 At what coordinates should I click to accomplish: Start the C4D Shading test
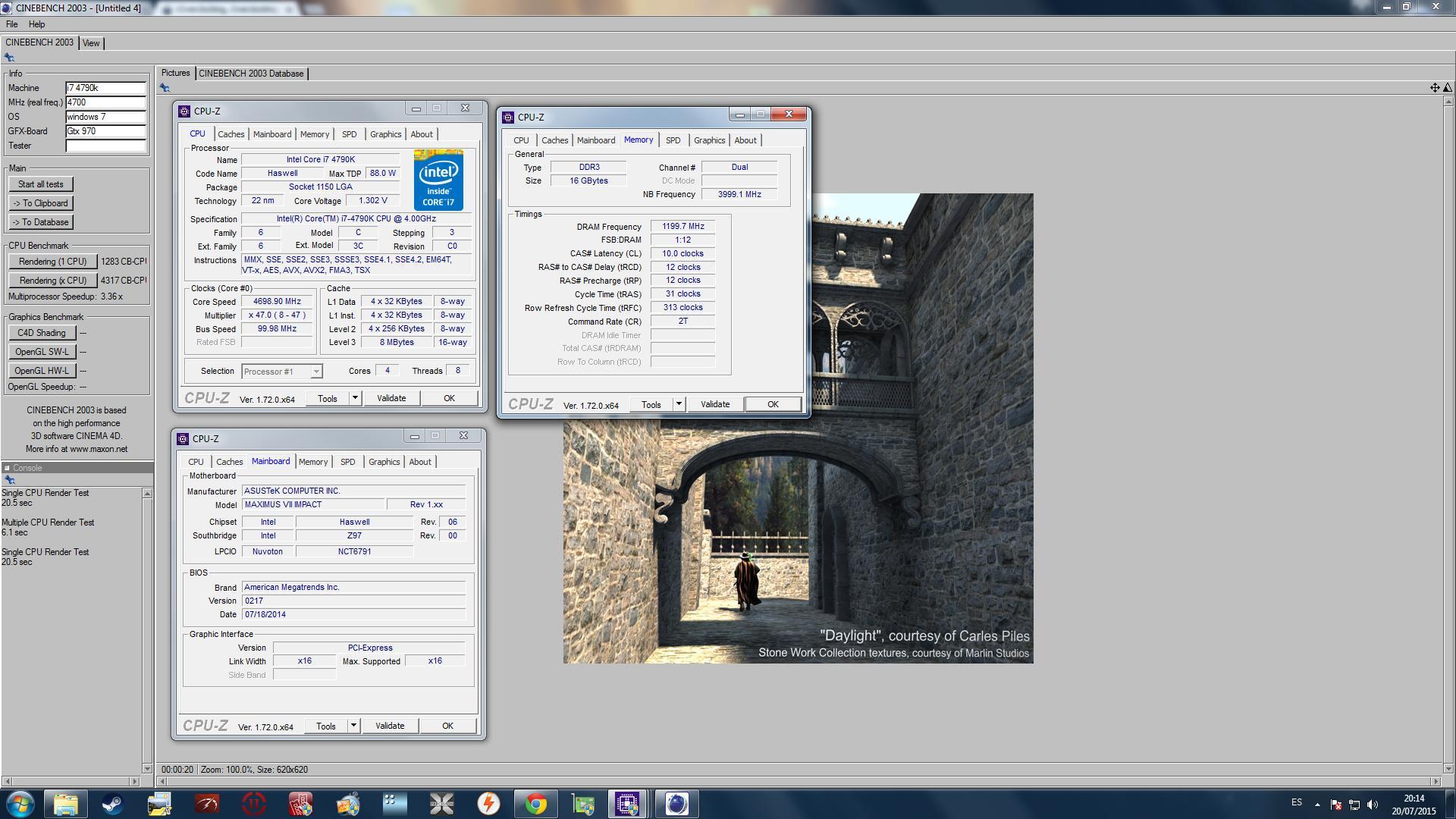click(42, 333)
